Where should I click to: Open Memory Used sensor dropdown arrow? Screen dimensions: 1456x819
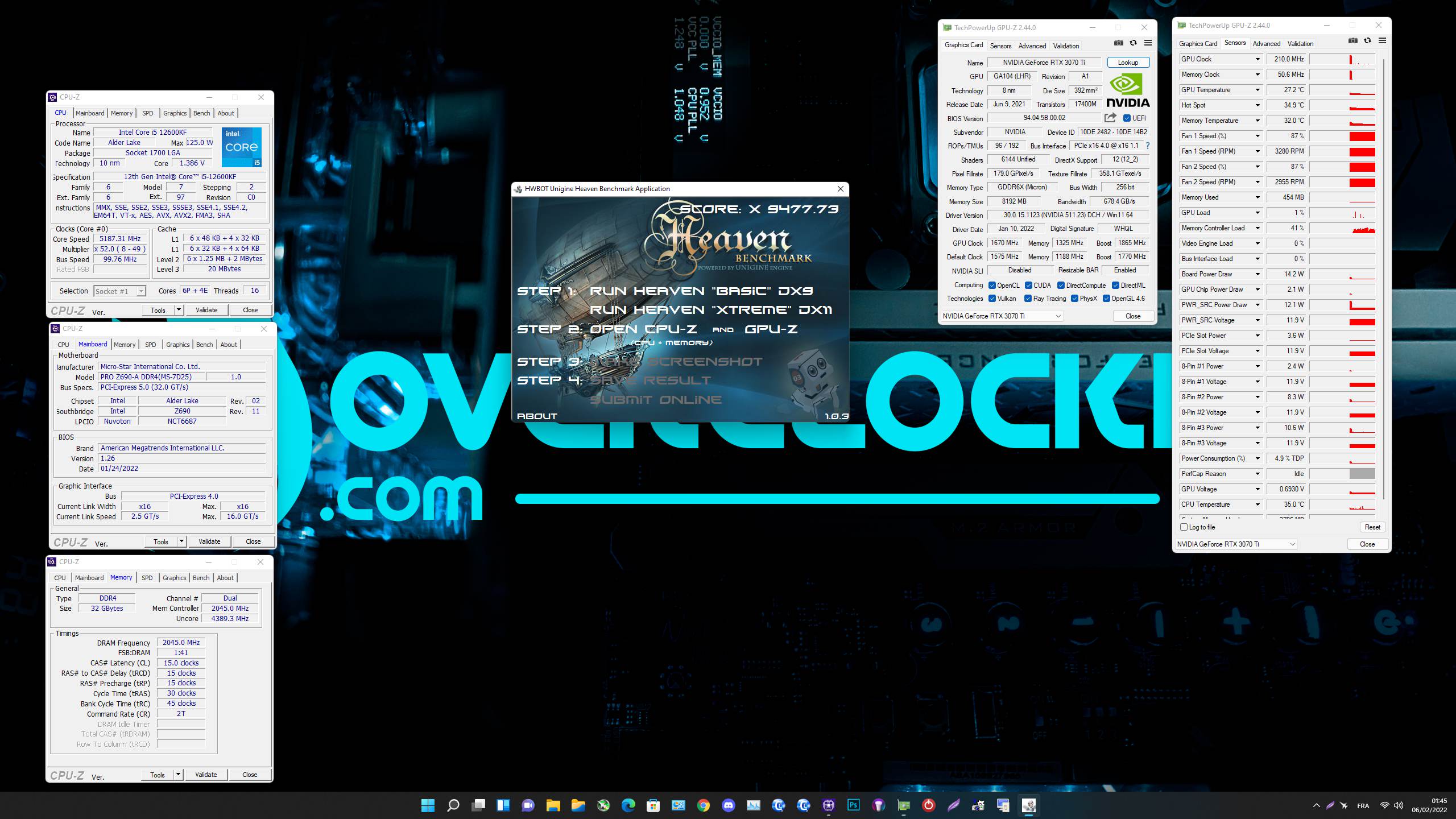point(1258,197)
